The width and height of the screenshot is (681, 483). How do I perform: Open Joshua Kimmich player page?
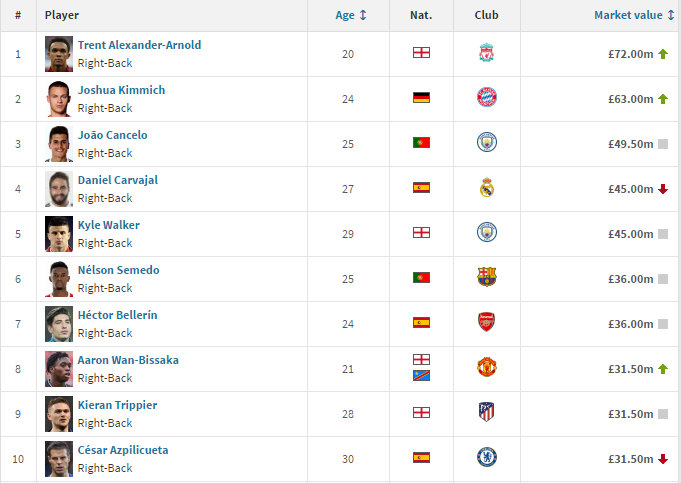(122, 90)
